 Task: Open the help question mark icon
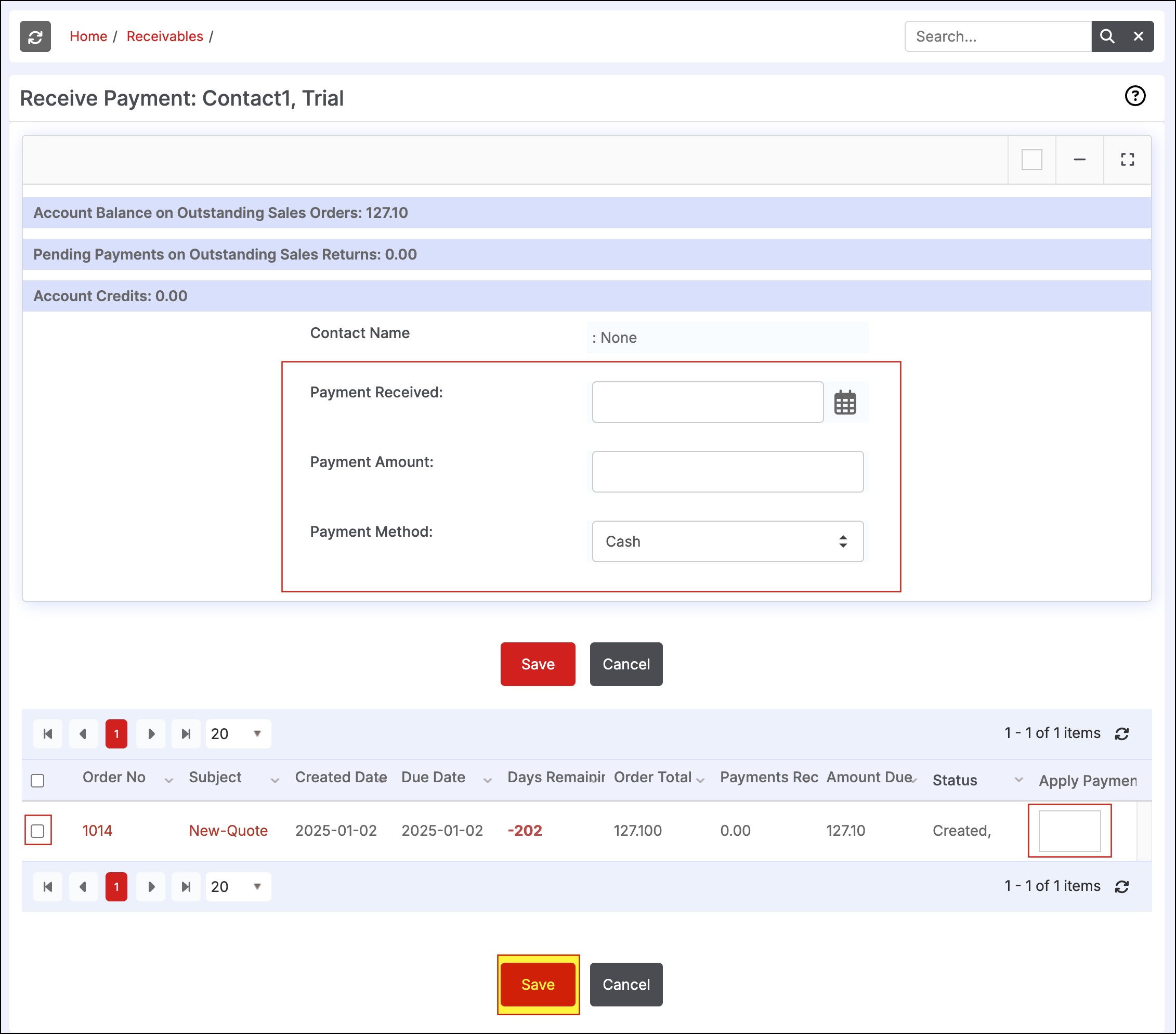[1134, 96]
